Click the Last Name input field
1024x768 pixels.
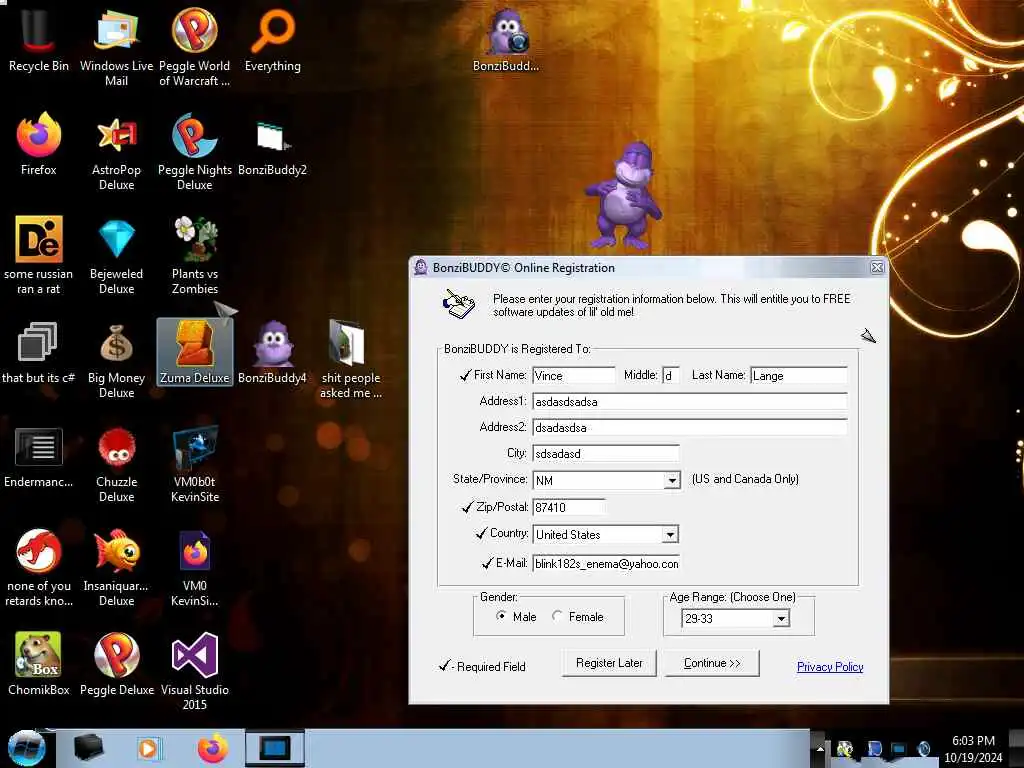tap(799, 376)
